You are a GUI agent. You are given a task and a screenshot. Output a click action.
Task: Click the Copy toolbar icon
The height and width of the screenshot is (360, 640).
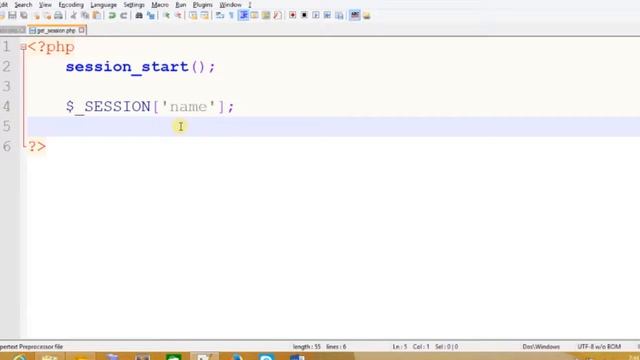point(85,16)
